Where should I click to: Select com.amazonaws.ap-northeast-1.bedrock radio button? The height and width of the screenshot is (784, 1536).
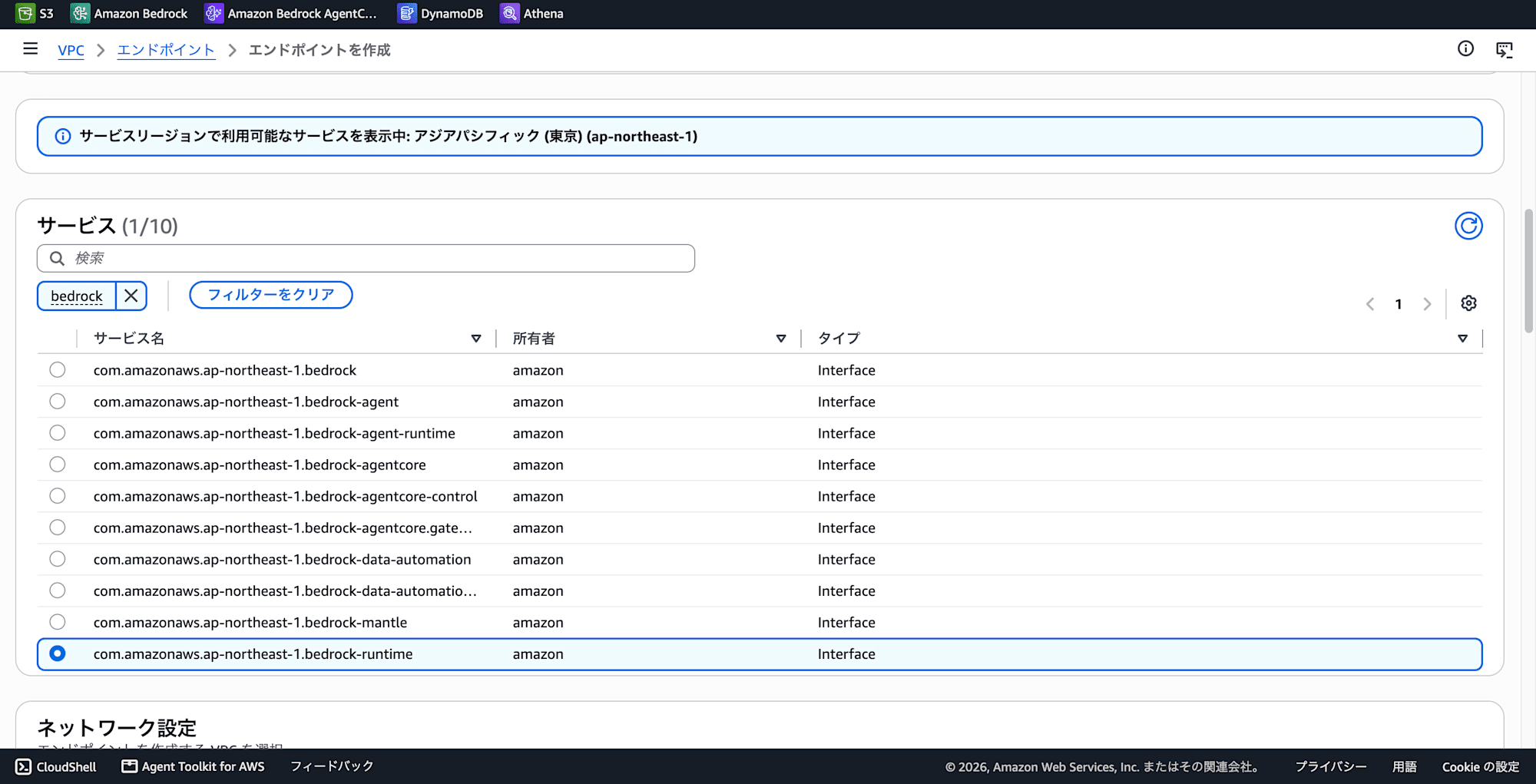(x=58, y=370)
